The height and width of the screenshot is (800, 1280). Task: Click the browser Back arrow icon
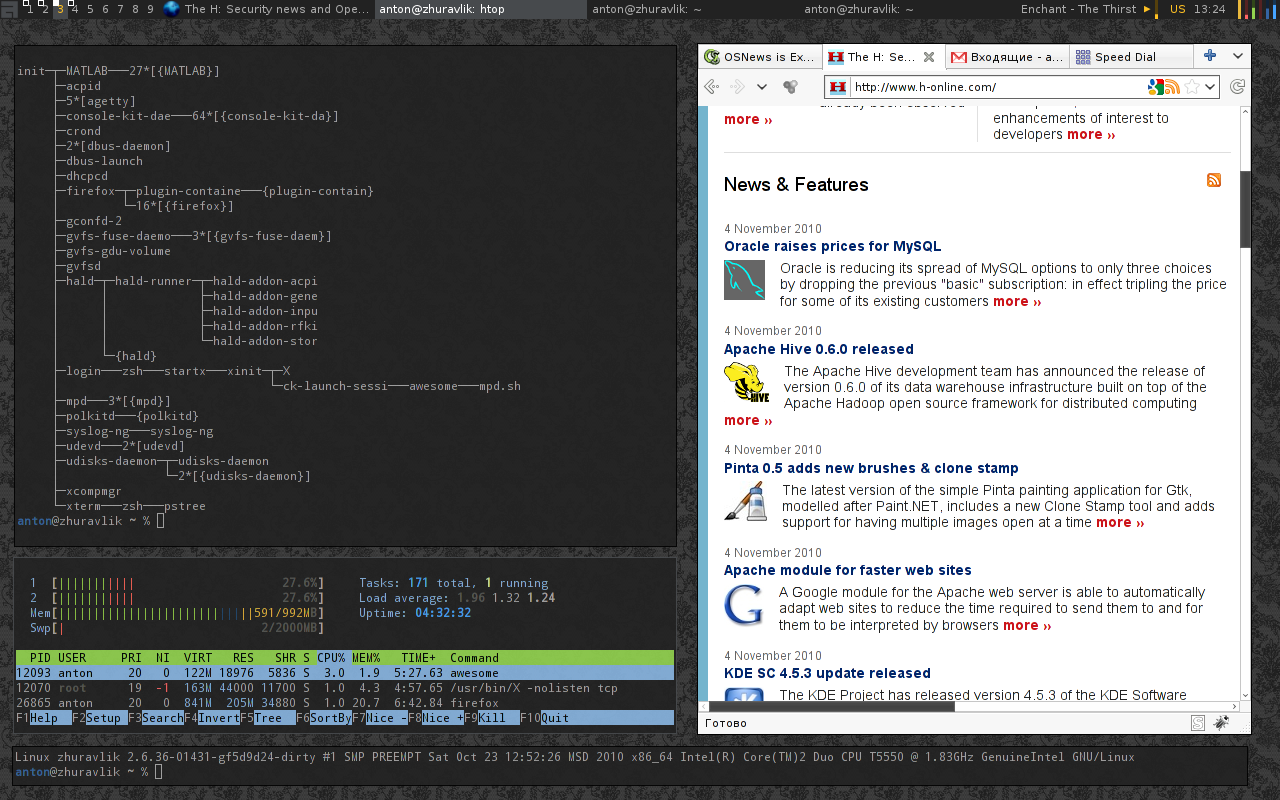712,87
